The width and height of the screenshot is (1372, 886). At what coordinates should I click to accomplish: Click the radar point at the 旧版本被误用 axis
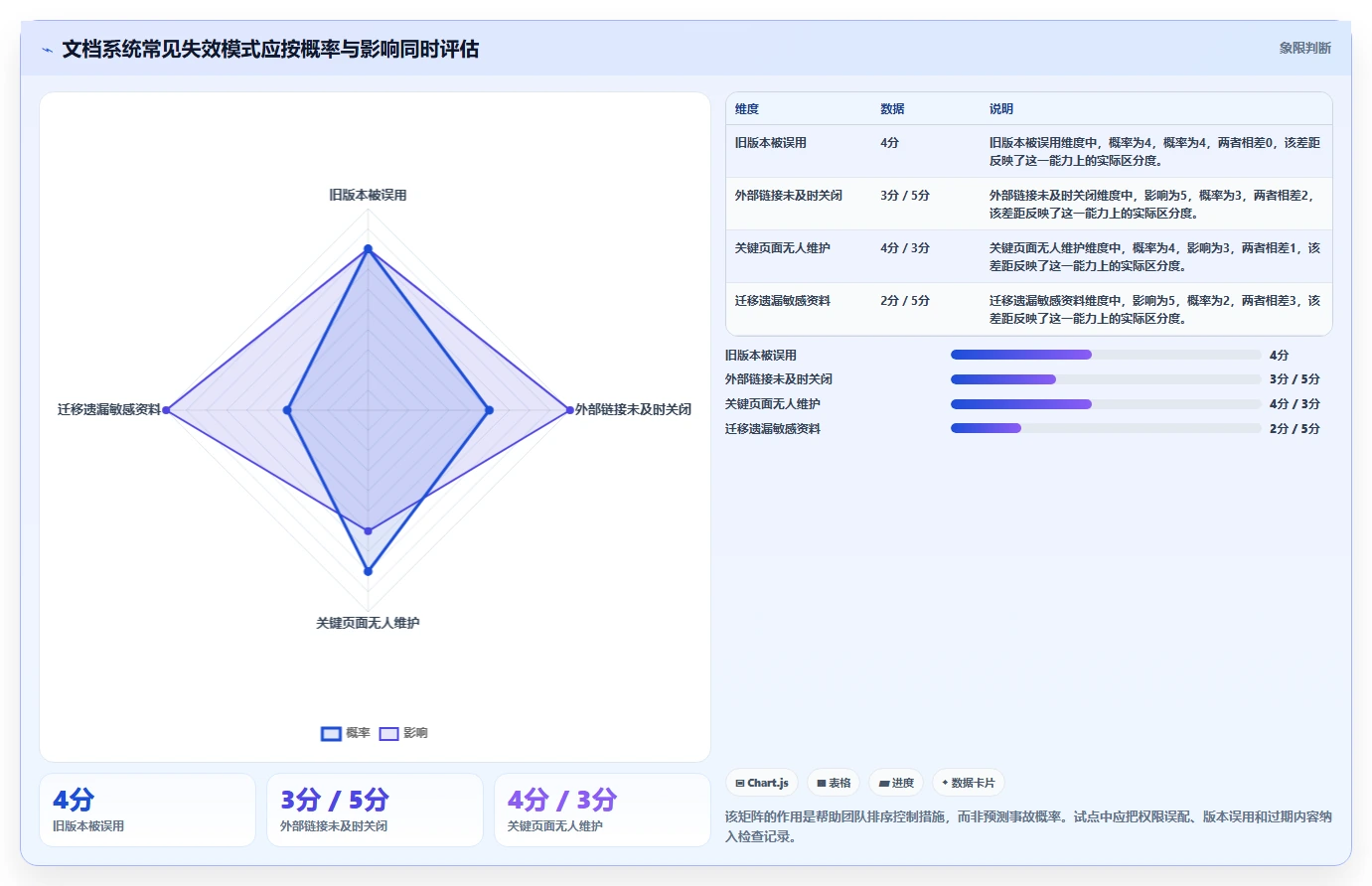click(x=368, y=248)
